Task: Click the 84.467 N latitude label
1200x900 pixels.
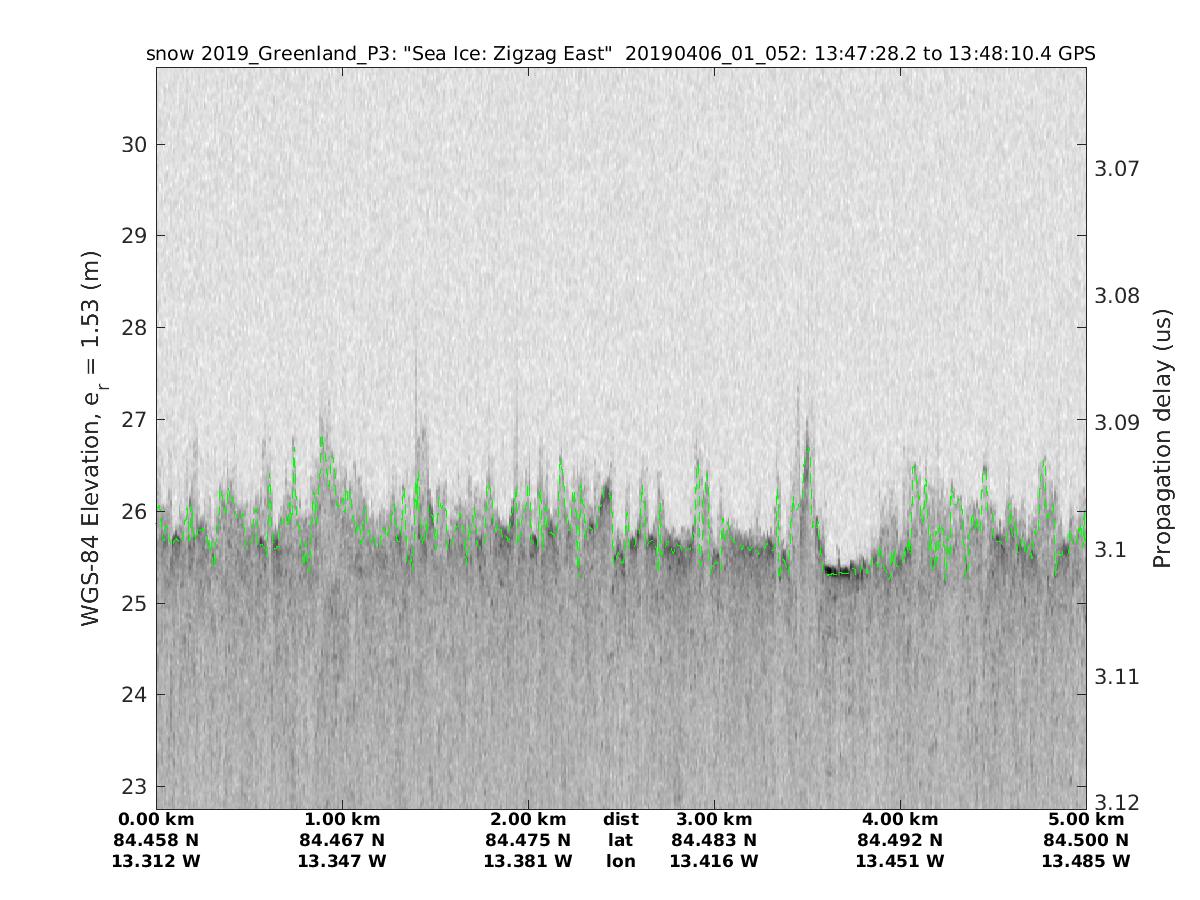Action: [342, 840]
